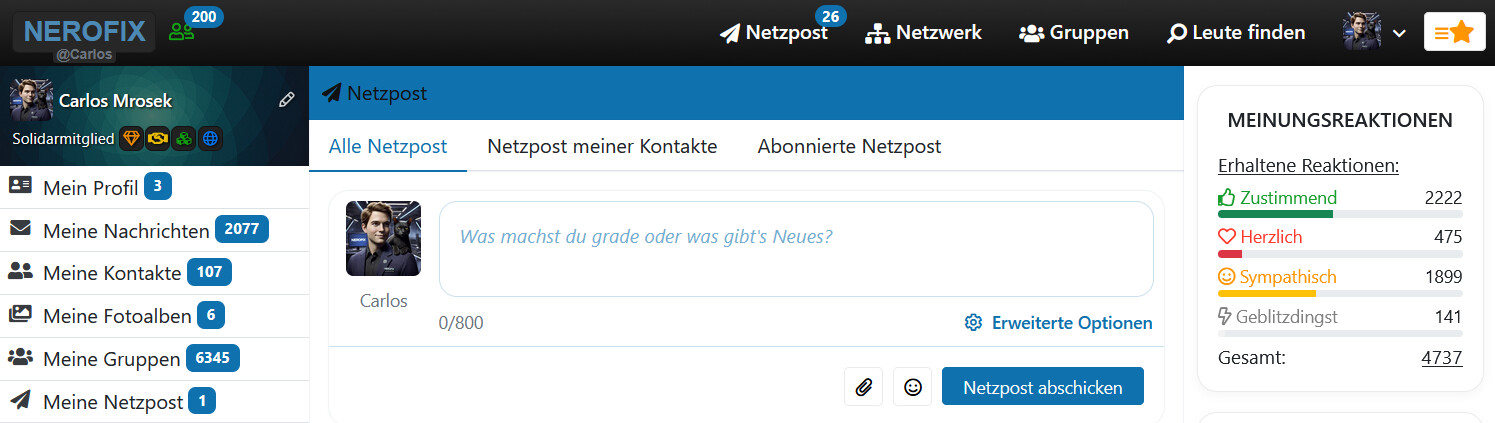
Task: Open Netzwerk in the top navigation
Action: tap(924, 33)
